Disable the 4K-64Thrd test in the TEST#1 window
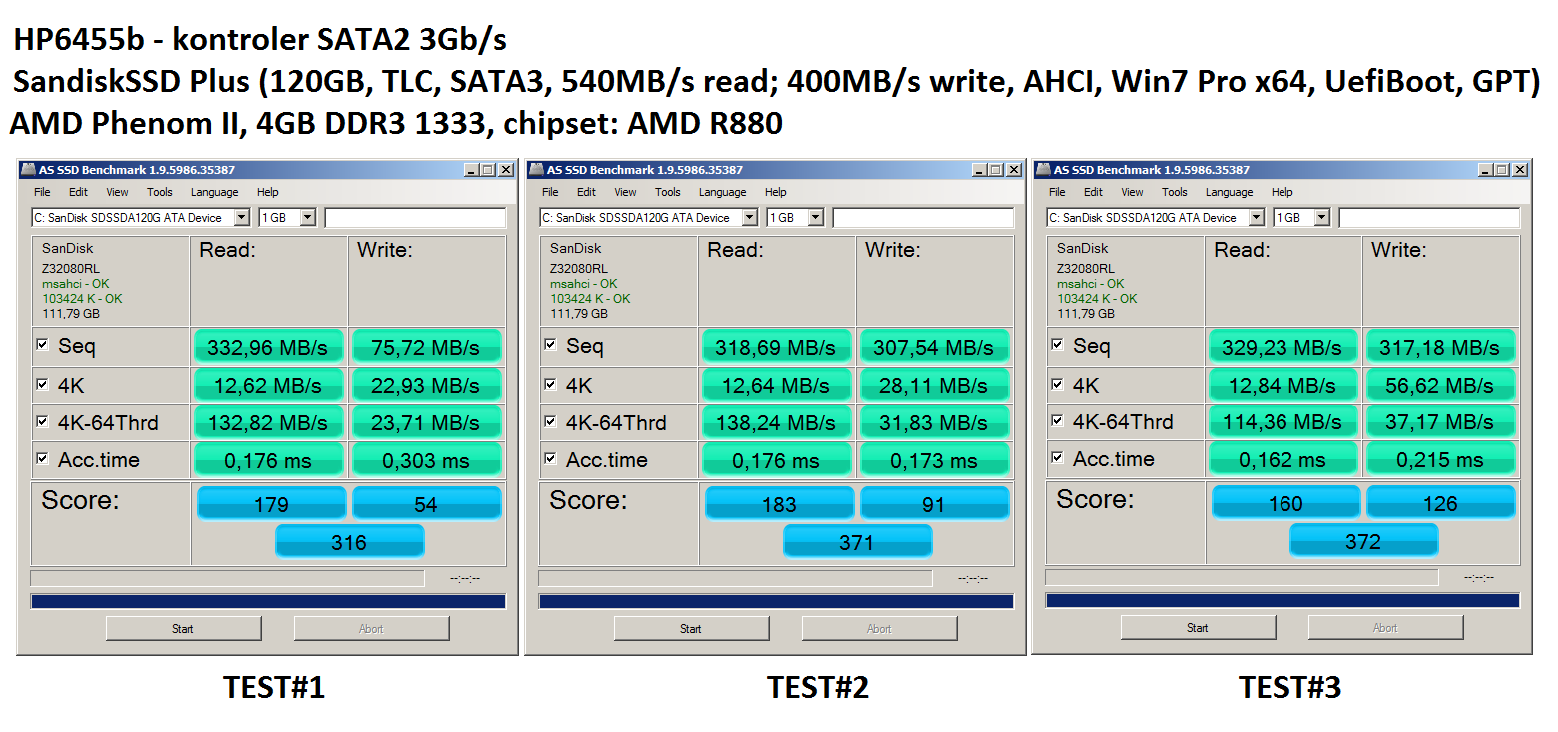Viewport: 1558px width, 732px height. tap(42, 421)
